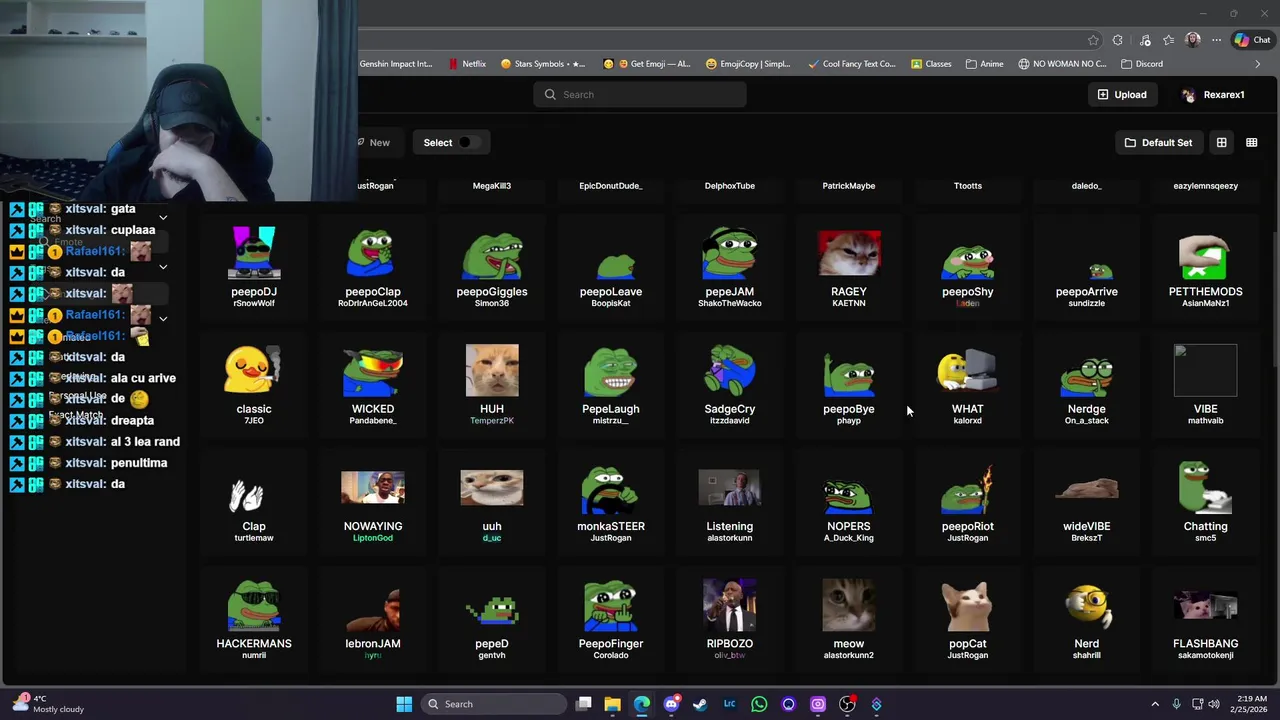Expand chevron beside second Rafael161 message
Viewport: 1280px width, 720px height.
(x=163, y=319)
